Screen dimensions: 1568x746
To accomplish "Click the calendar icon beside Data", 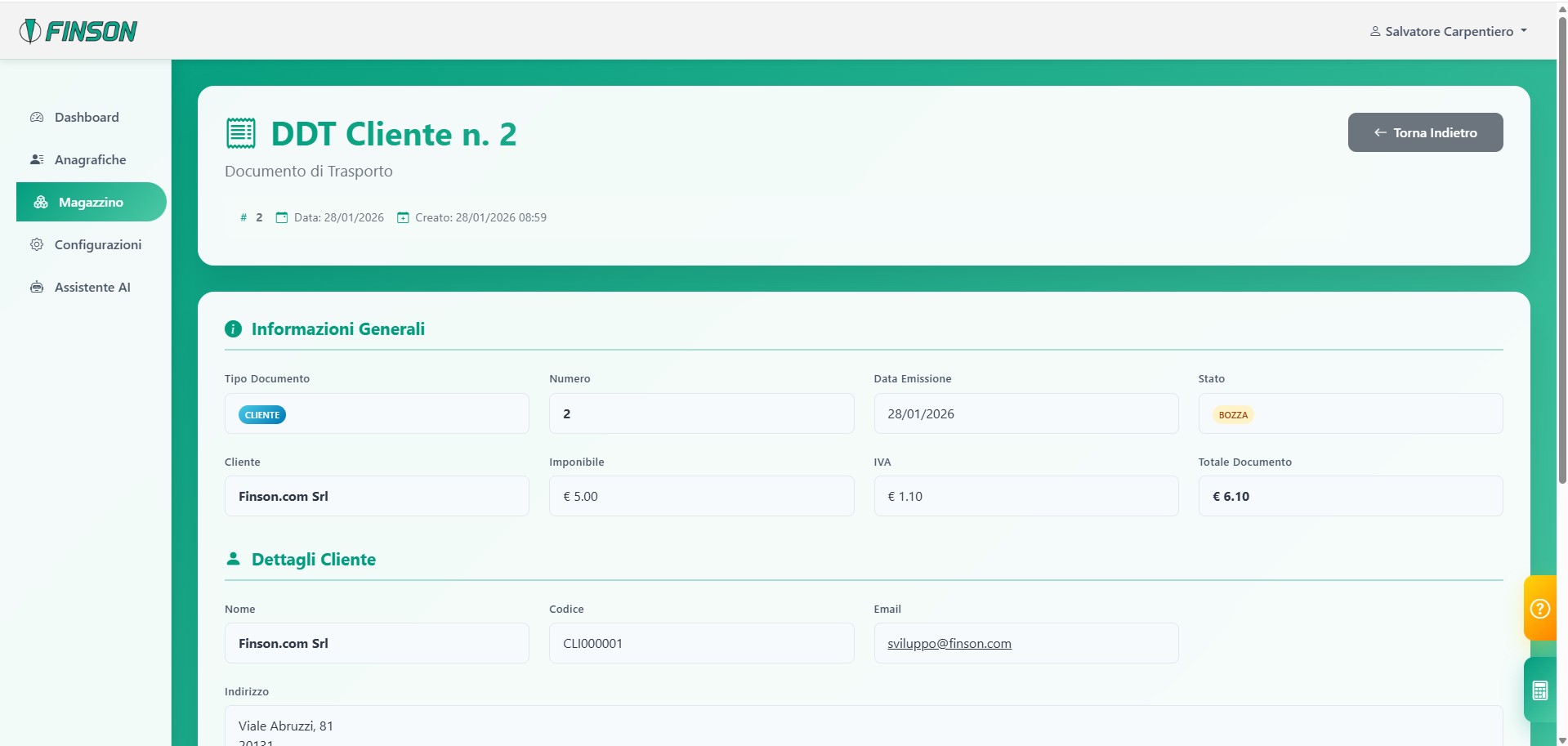I will [x=282, y=217].
